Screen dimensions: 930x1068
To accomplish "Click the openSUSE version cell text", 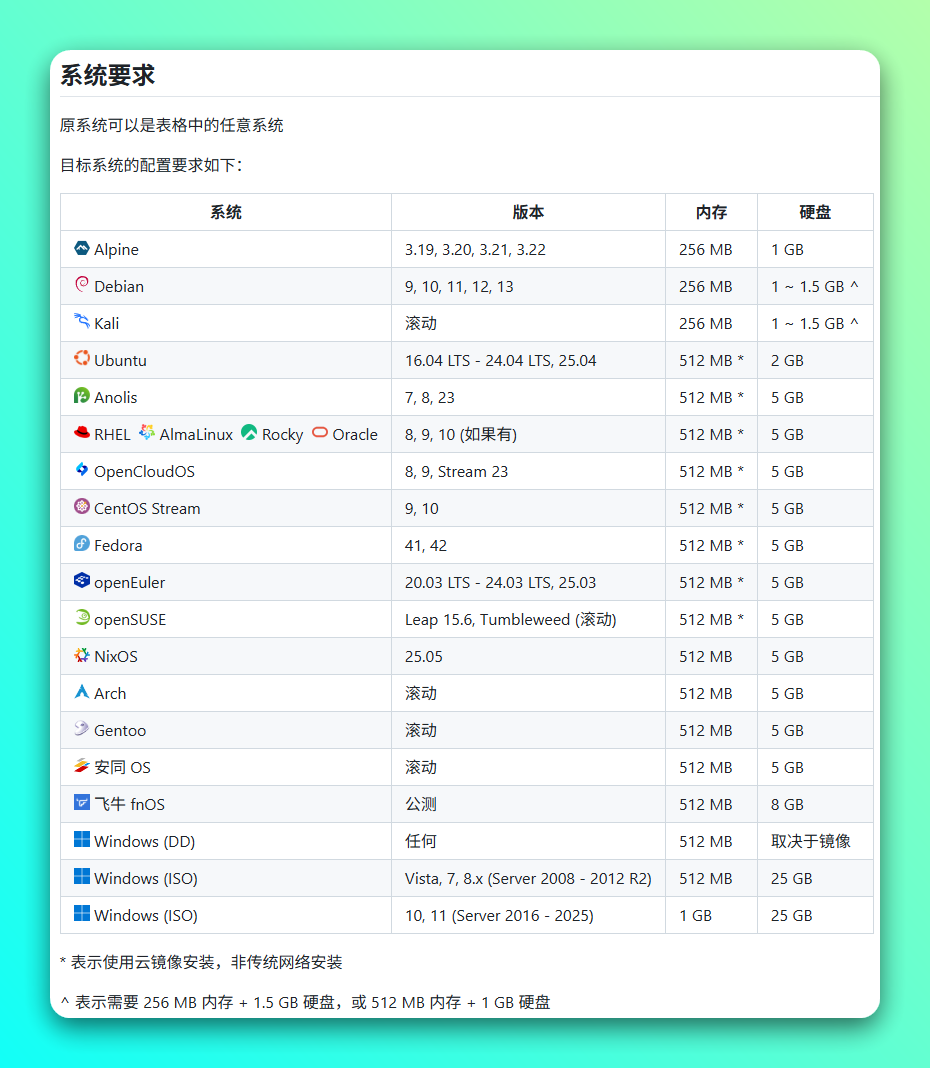I will pos(510,619).
